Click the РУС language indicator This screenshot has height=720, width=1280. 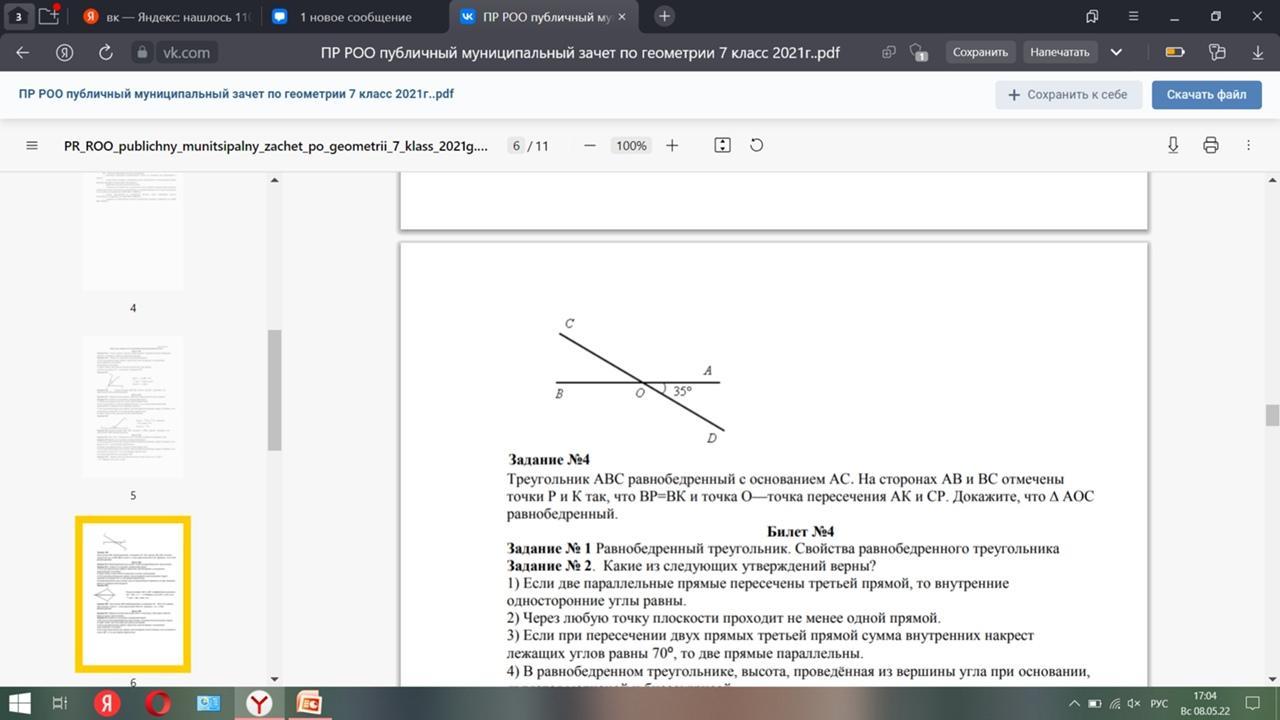[x=1159, y=704]
